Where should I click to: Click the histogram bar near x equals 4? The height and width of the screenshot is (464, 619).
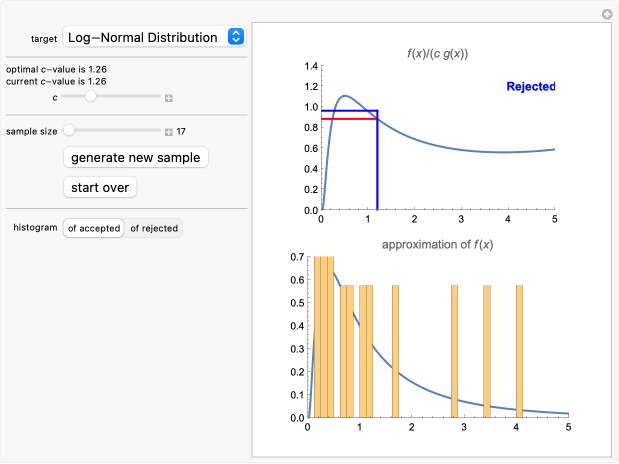coord(519,350)
